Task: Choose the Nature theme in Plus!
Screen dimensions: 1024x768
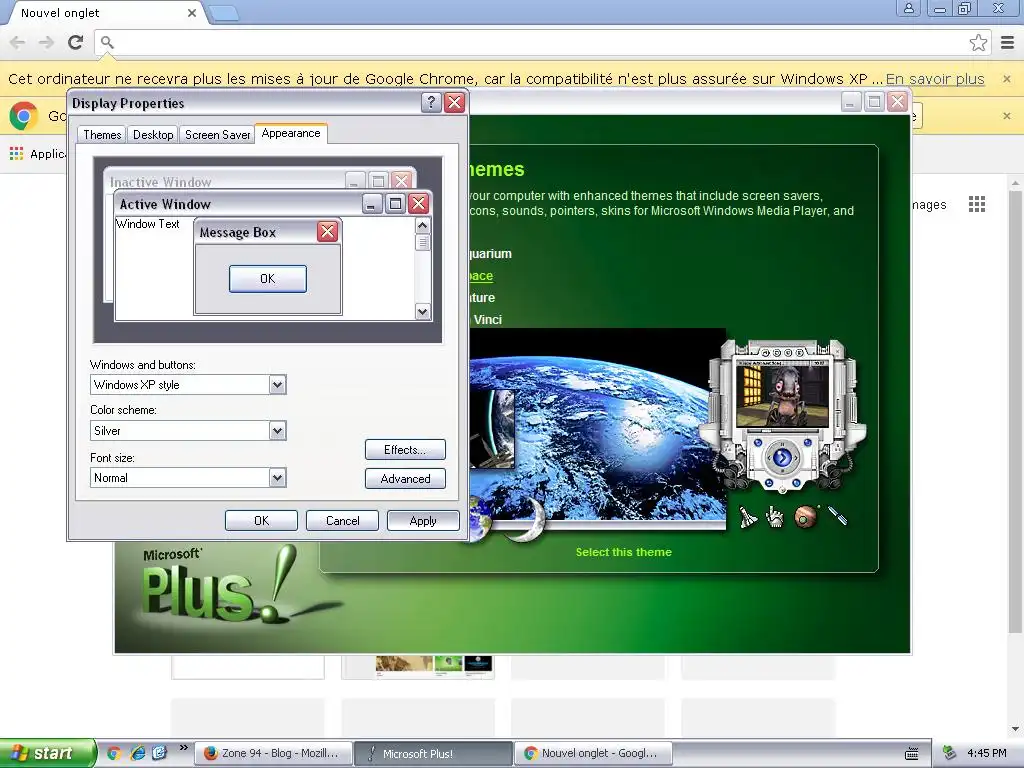Action: tap(483, 298)
